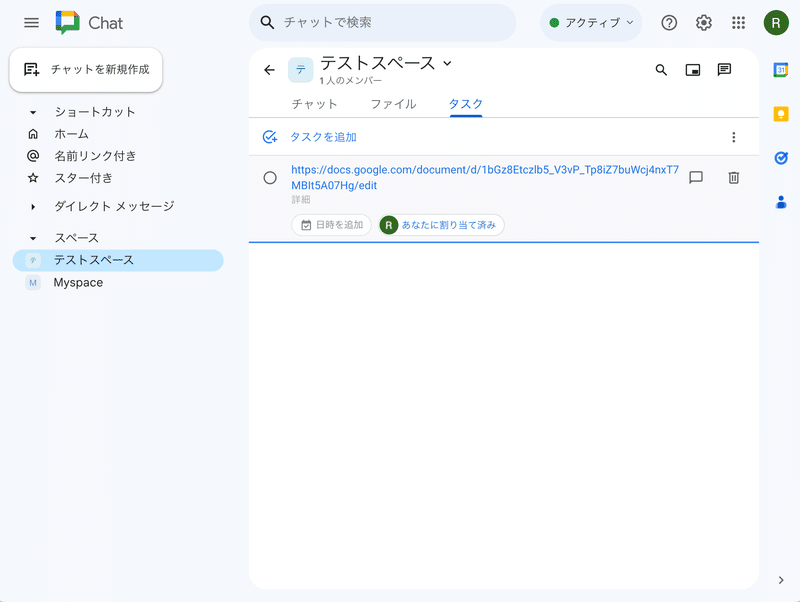The height and width of the screenshot is (602, 800).
Task: Click the starred star icon
Action: (x=33, y=178)
